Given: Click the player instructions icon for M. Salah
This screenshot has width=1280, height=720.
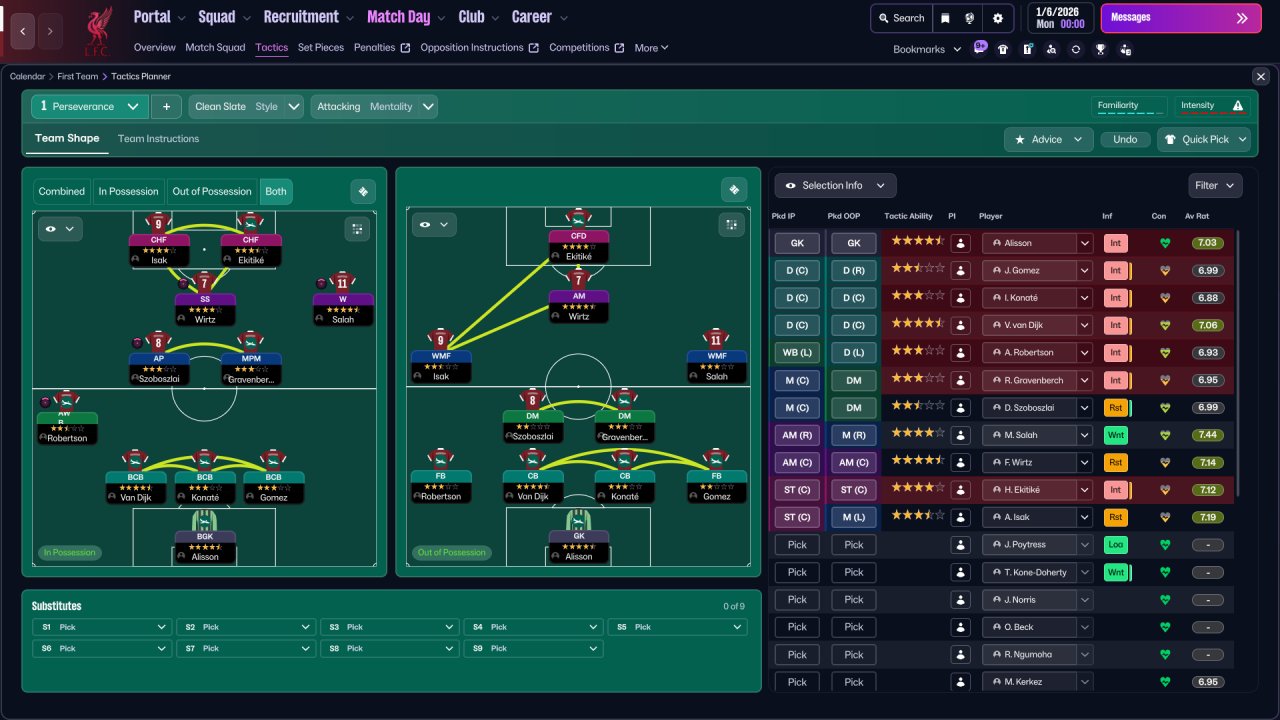Looking at the screenshot, I should coord(961,435).
